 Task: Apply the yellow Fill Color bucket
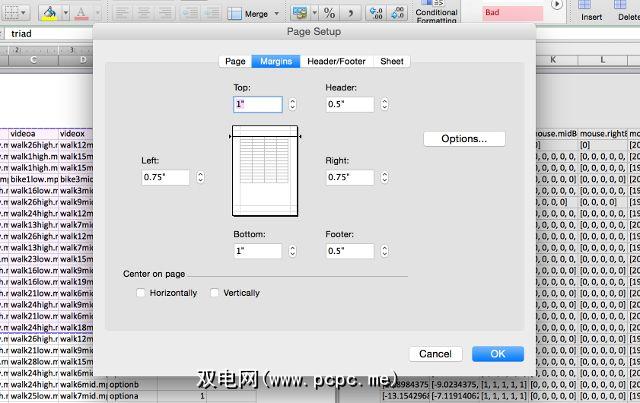click(x=50, y=13)
